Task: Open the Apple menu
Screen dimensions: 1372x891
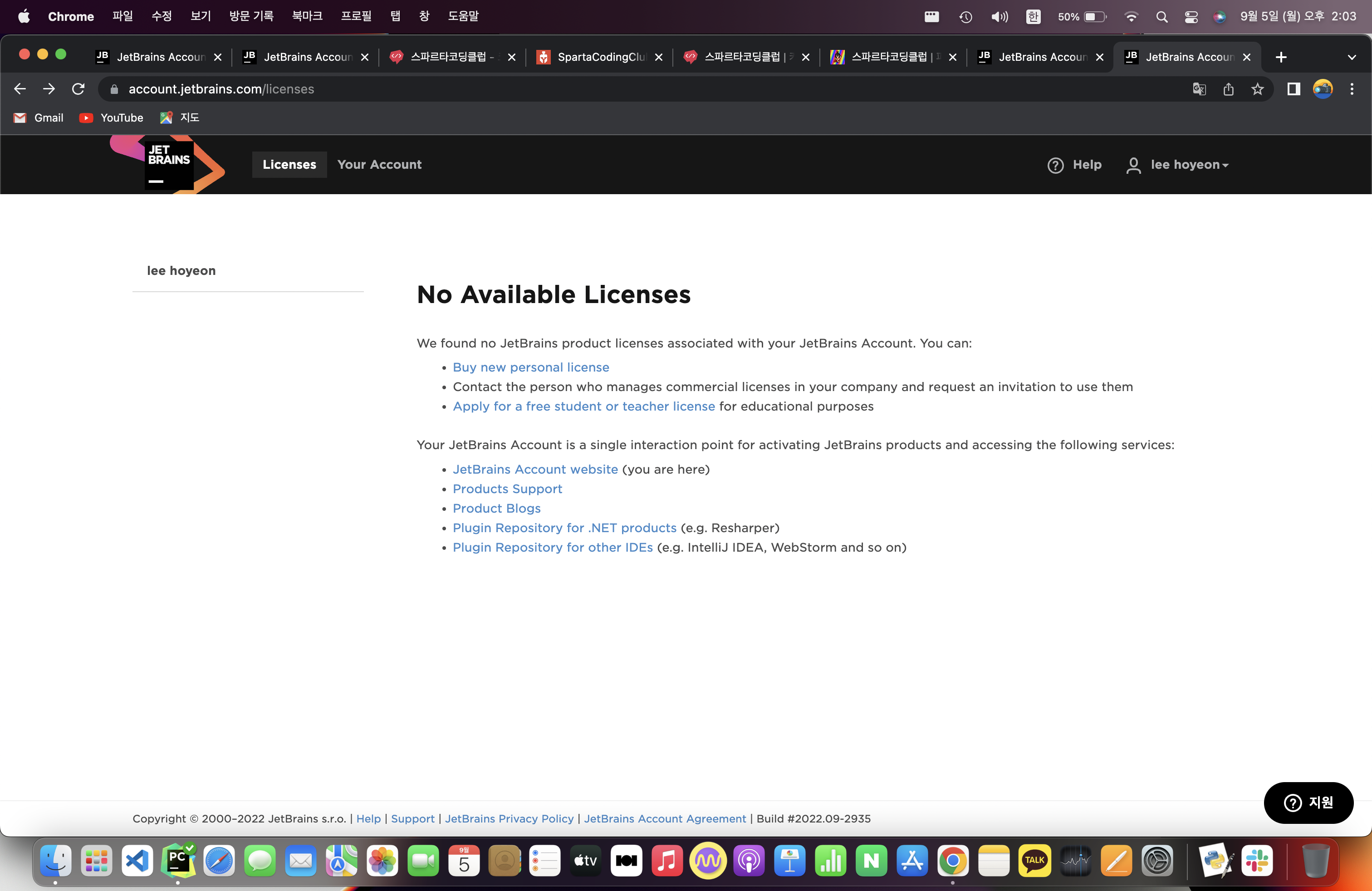Action: pos(24,16)
